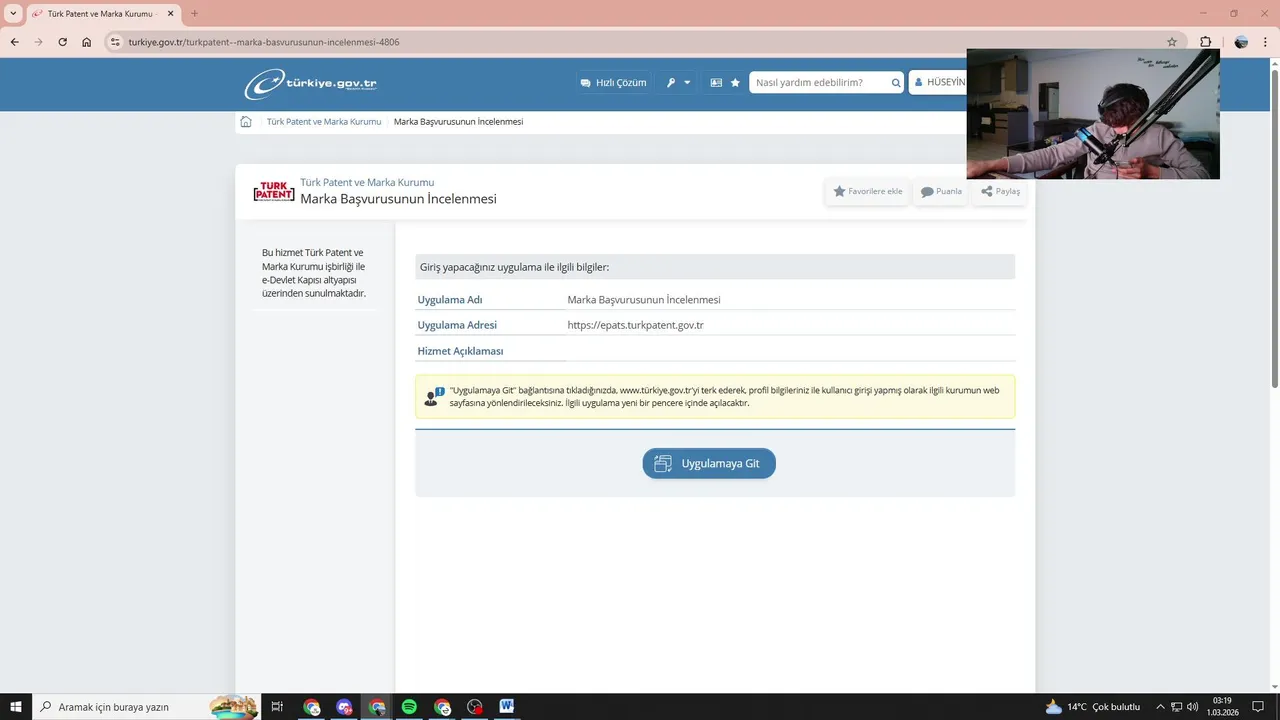
Task: Expand the key icon dropdown in header
Action: [678, 83]
